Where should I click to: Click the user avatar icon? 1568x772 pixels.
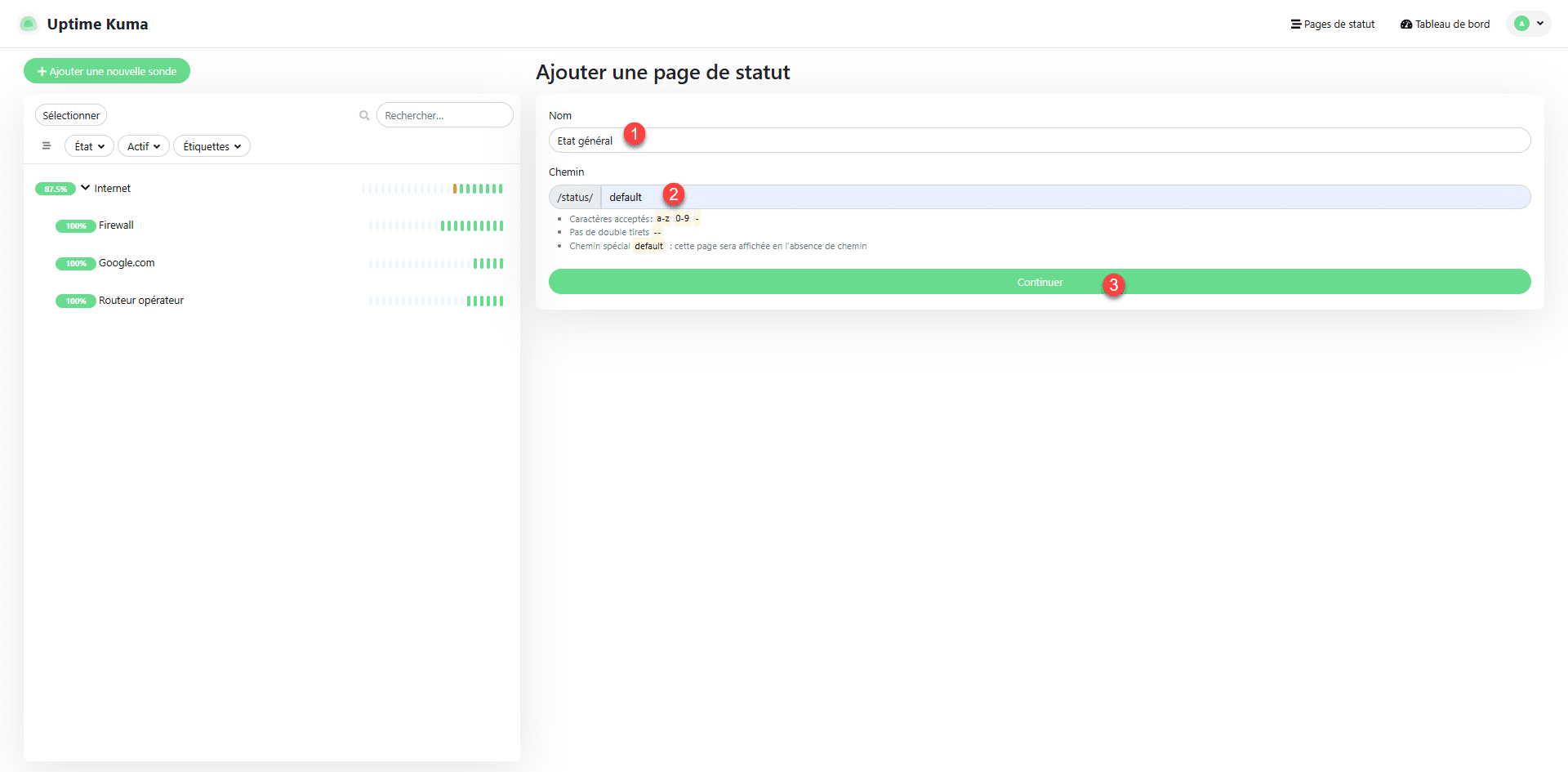click(x=1521, y=24)
